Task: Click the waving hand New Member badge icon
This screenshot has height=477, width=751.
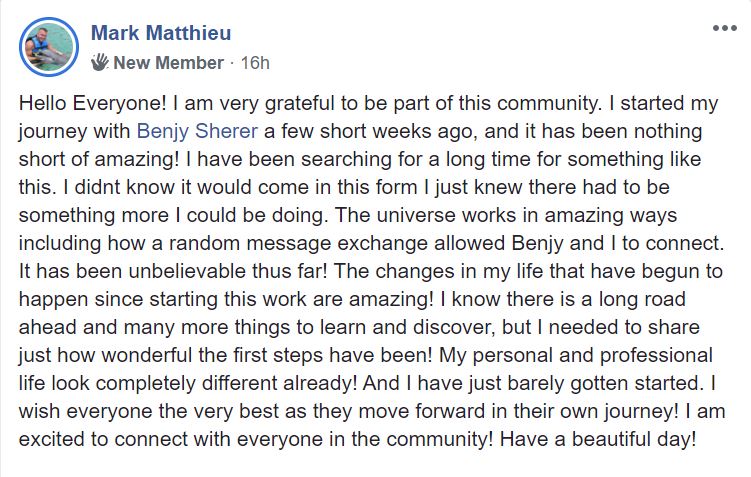Action: [100, 62]
